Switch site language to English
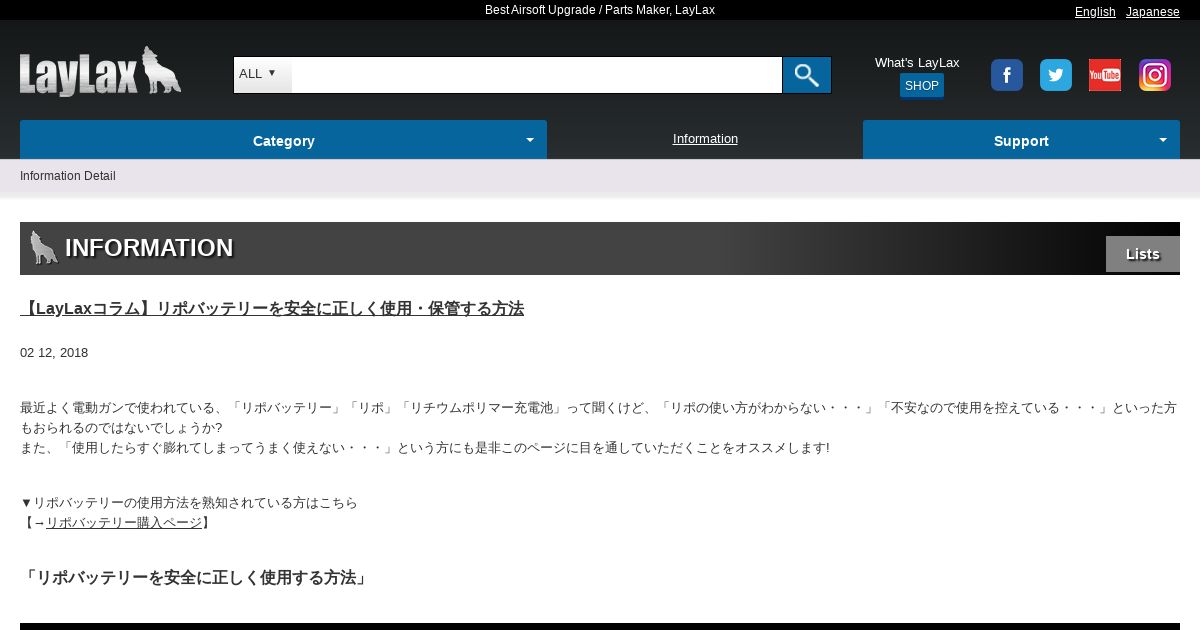 pos(1095,12)
